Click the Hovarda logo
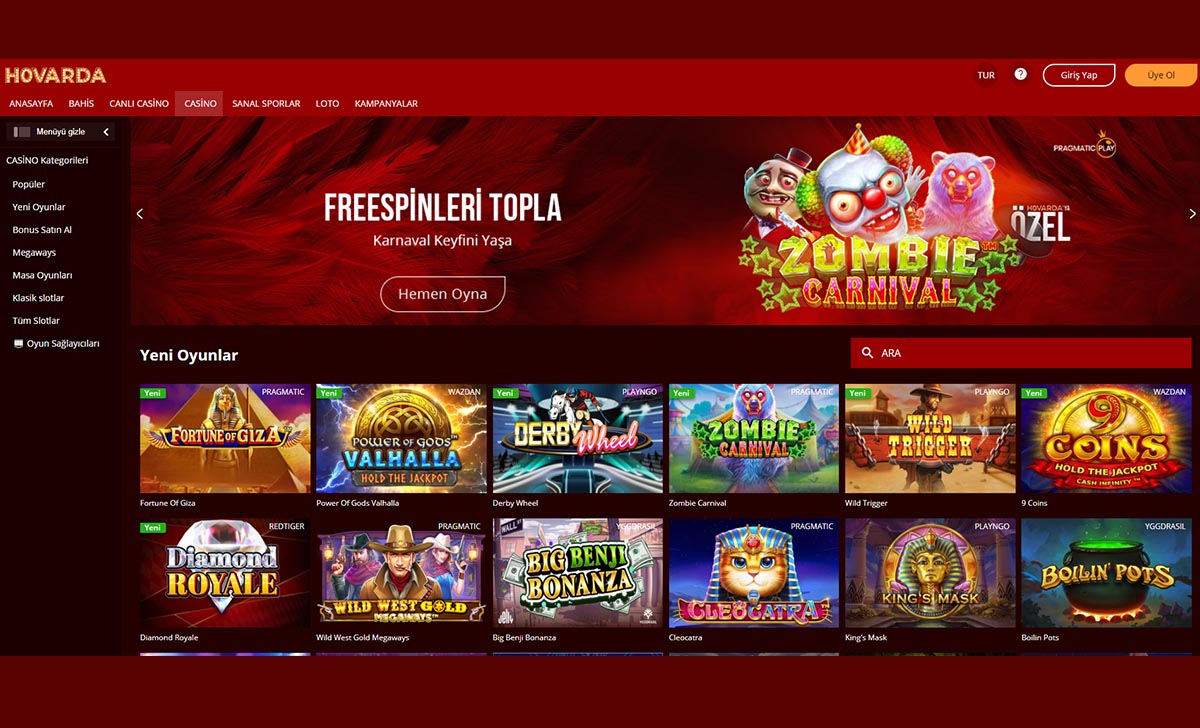The image size is (1200, 728). coord(55,75)
